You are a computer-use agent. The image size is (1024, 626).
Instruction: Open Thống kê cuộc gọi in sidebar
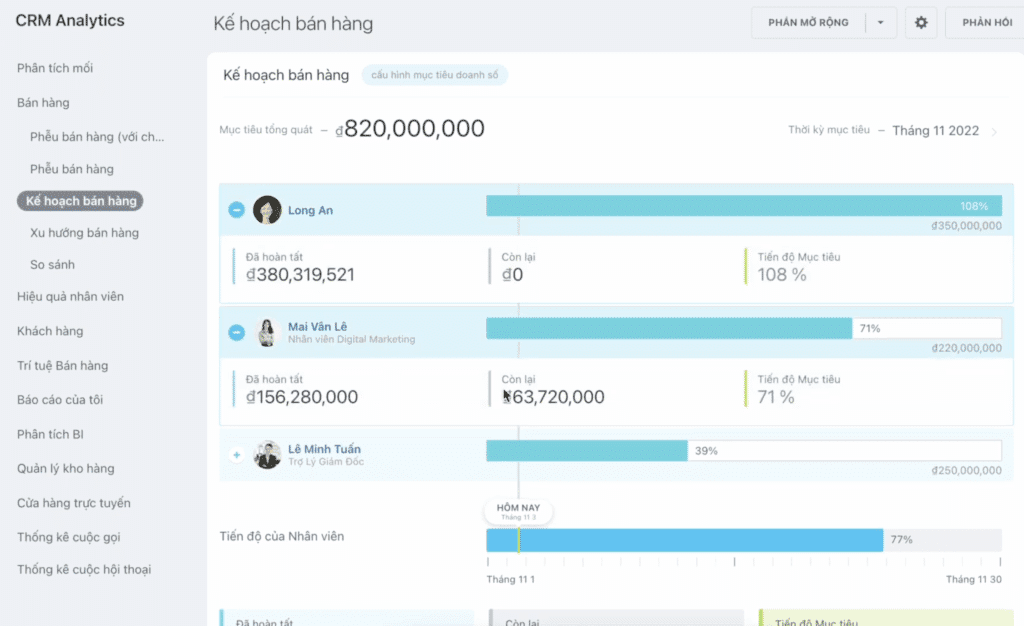click(69, 537)
